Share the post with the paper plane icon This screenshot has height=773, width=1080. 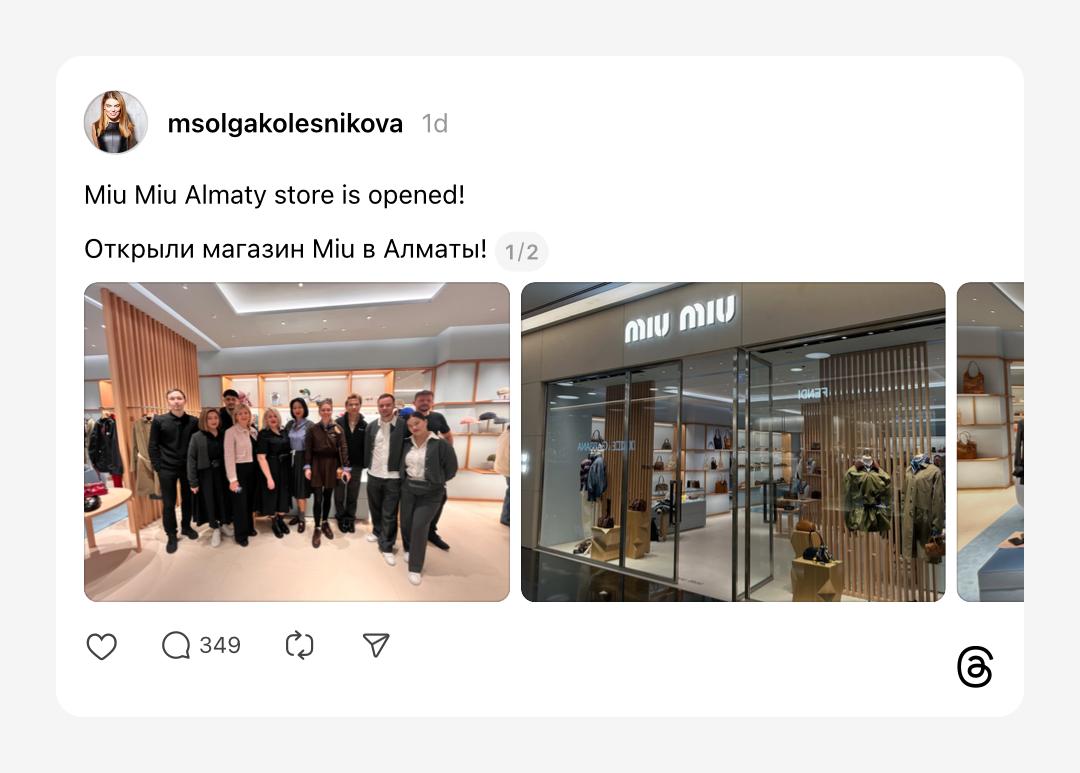(376, 645)
